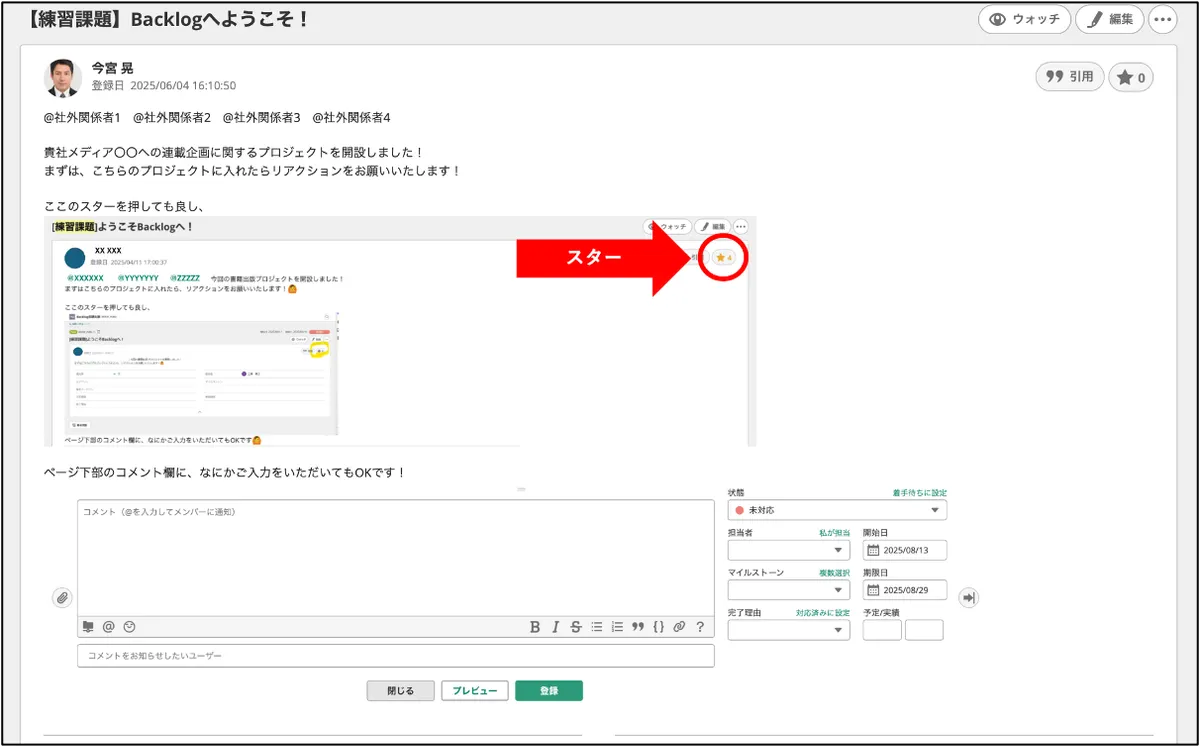Watch this issue with ウォッチ button

(x=1024, y=19)
